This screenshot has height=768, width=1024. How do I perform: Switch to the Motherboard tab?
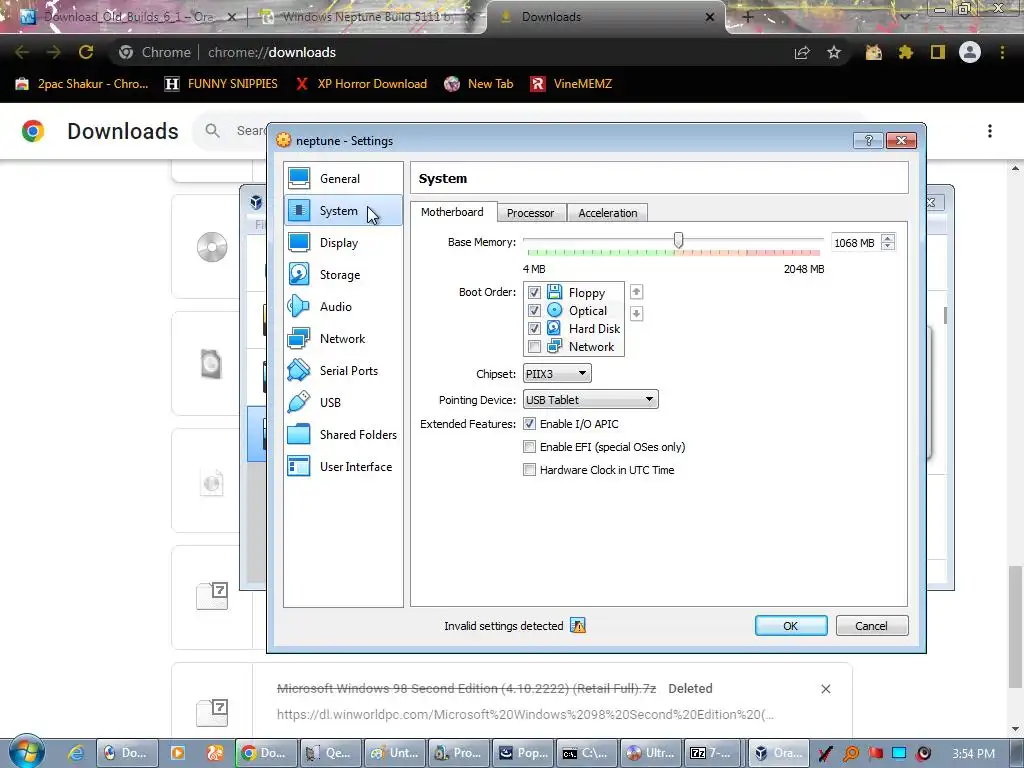452,212
